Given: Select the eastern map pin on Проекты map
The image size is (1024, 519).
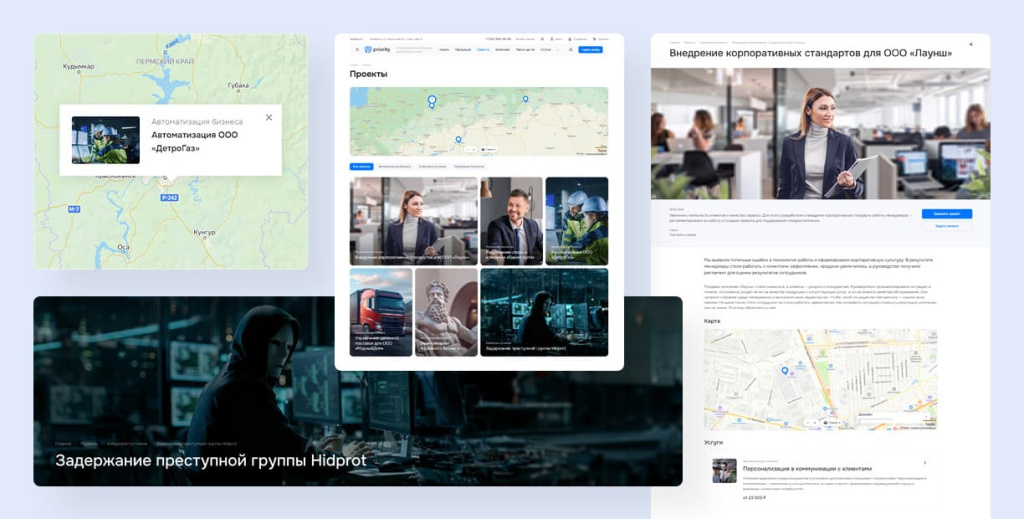Looking at the screenshot, I should click(525, 99).
